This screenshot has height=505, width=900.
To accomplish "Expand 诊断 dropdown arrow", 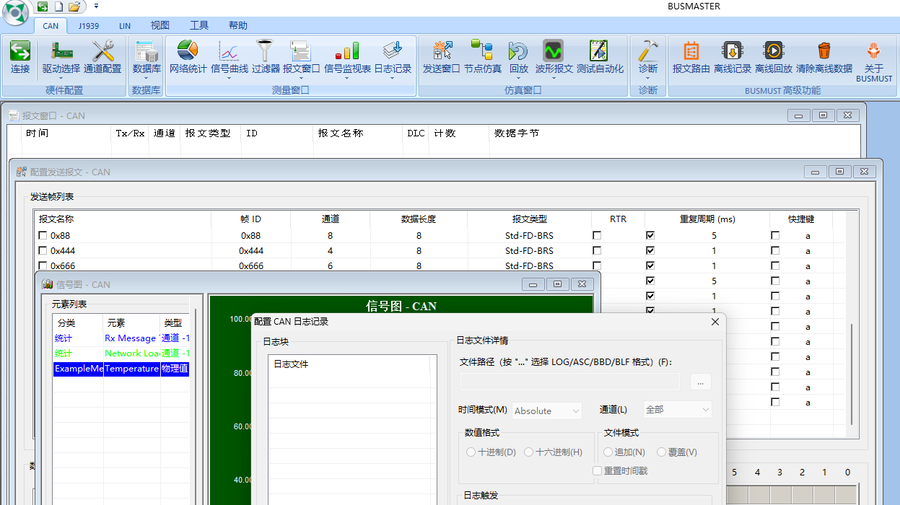I will pos(647,77).
